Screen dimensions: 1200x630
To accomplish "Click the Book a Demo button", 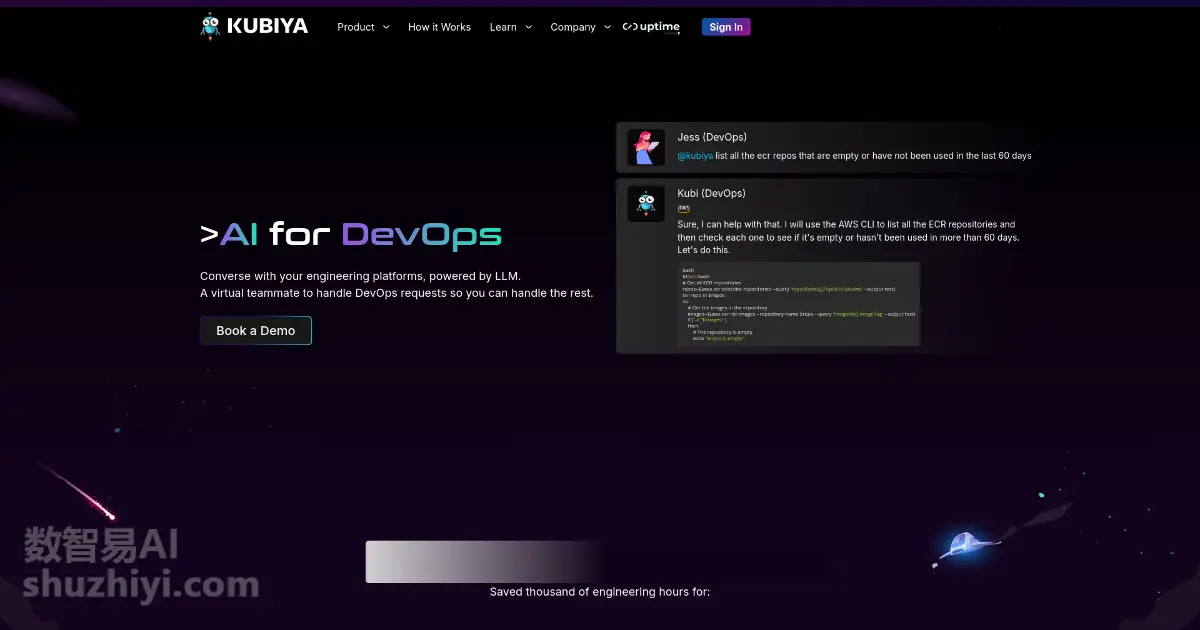I will coord(256,330).
